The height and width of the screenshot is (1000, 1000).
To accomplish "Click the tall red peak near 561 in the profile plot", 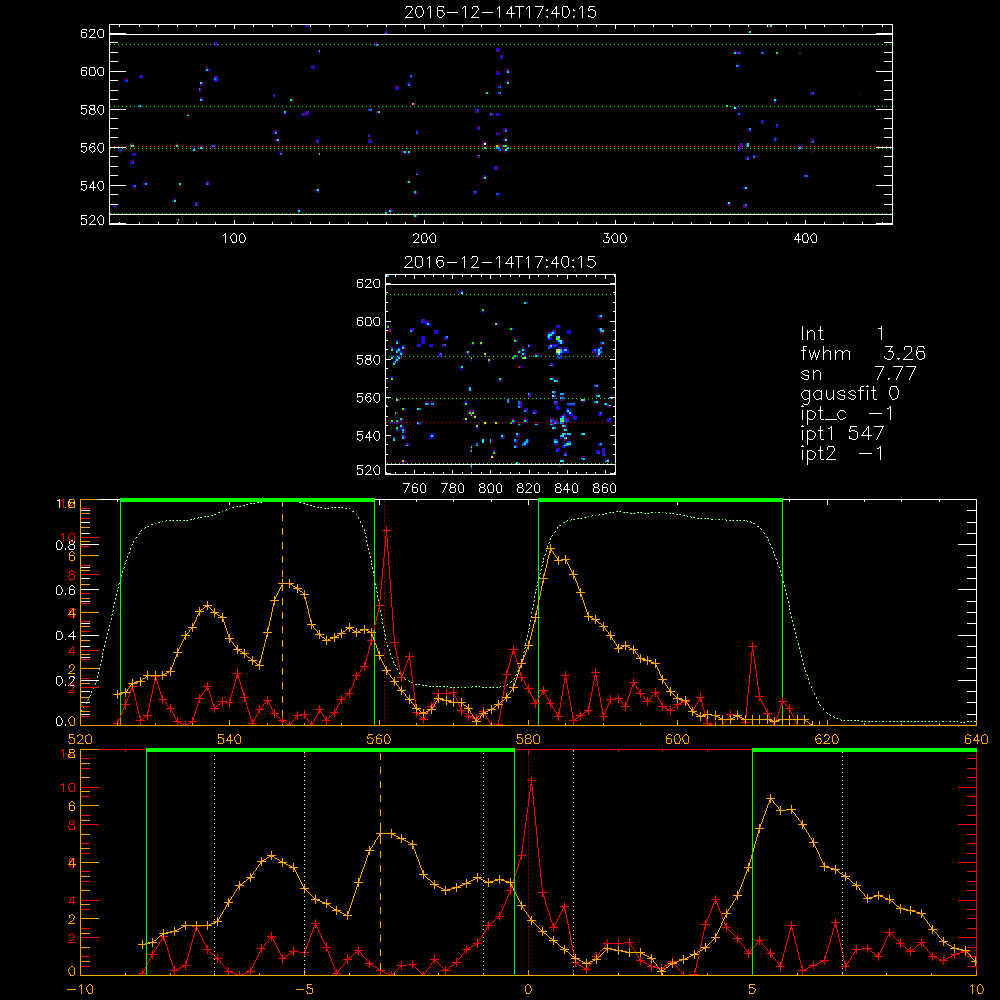I will (386, 531).
